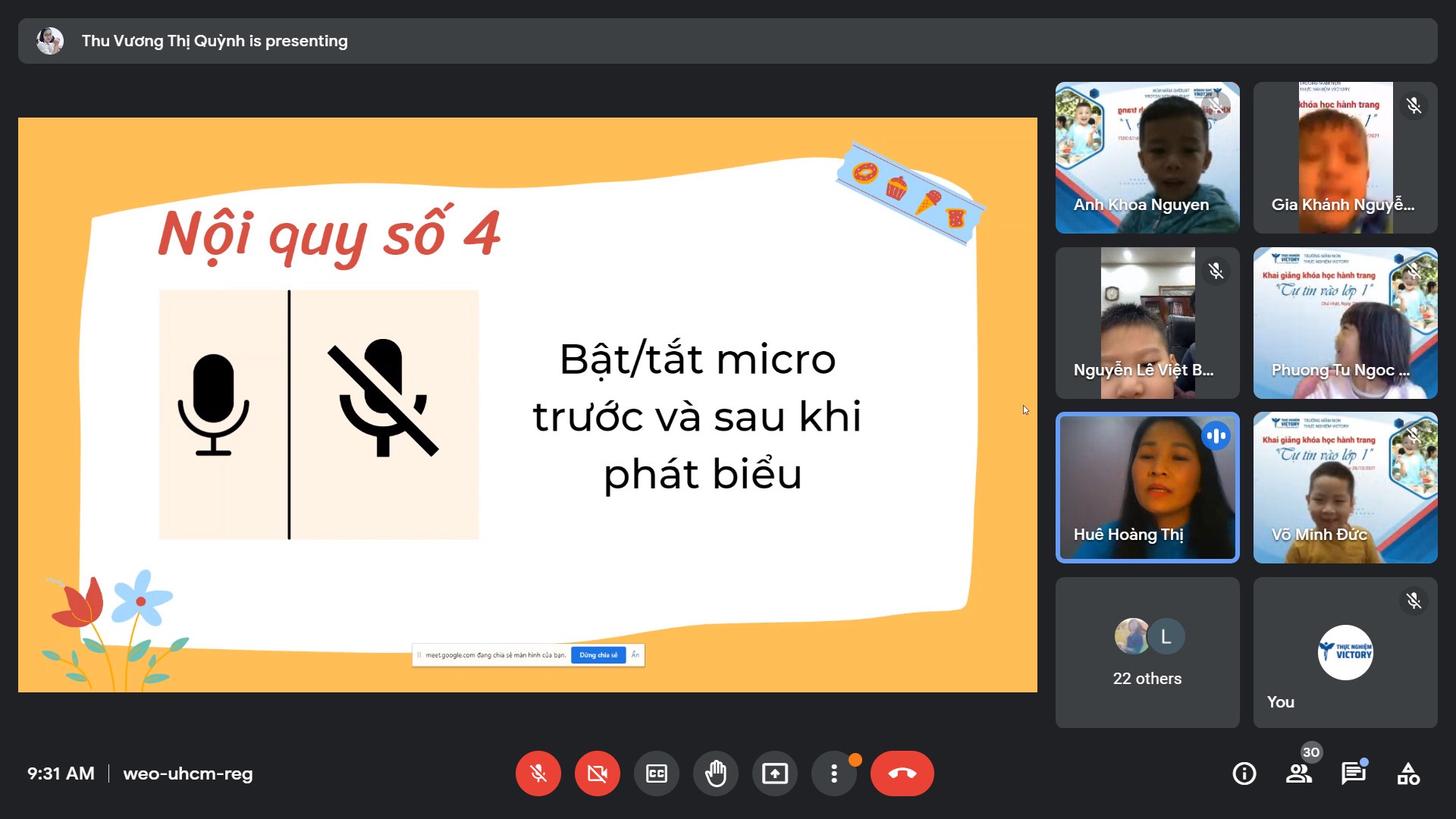Click the Present now icon
This screenshot has height=819, width=1456.
pyautogui.click(x=774, y=773)
